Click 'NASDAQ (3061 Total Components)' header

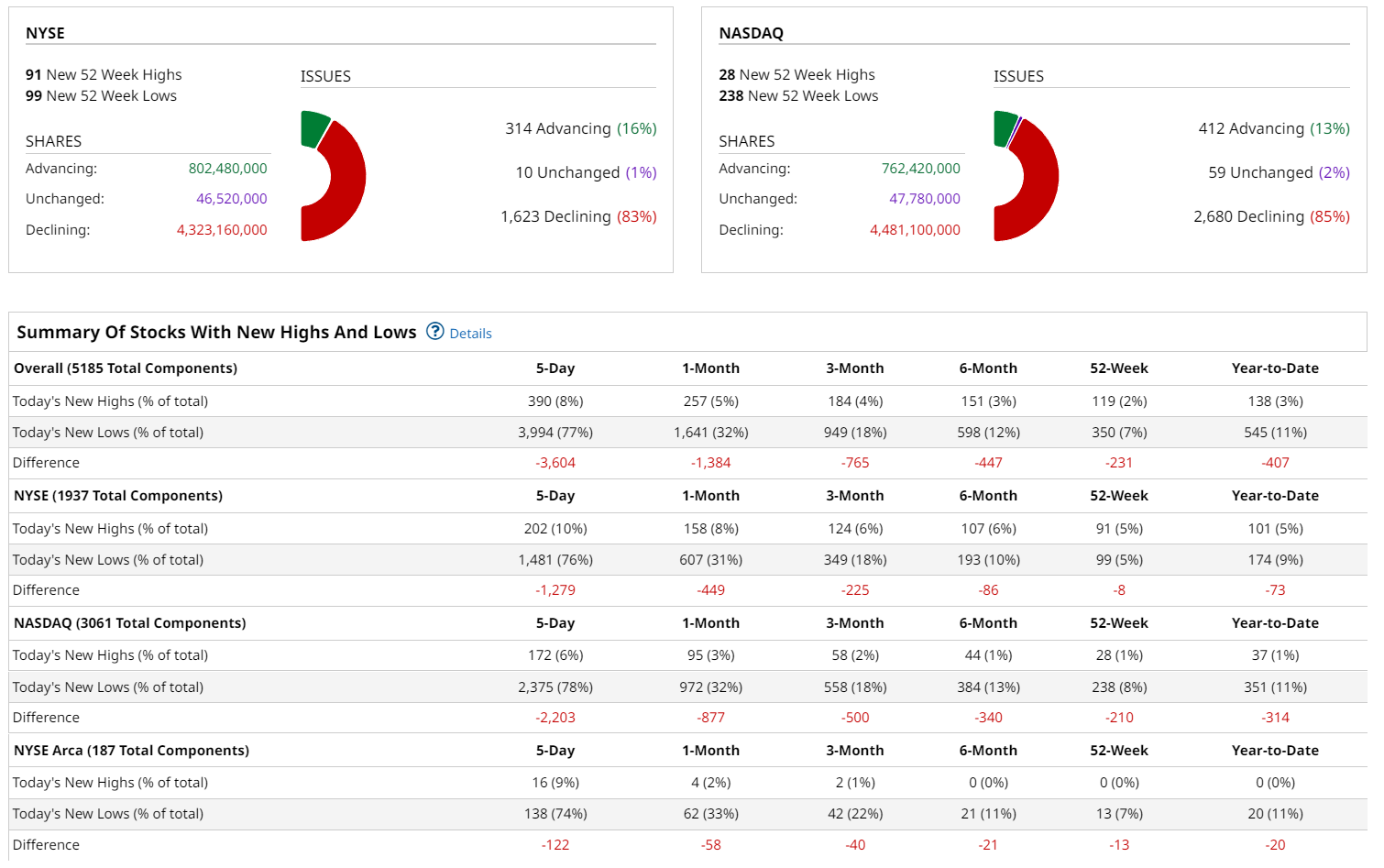coord(130,623)
